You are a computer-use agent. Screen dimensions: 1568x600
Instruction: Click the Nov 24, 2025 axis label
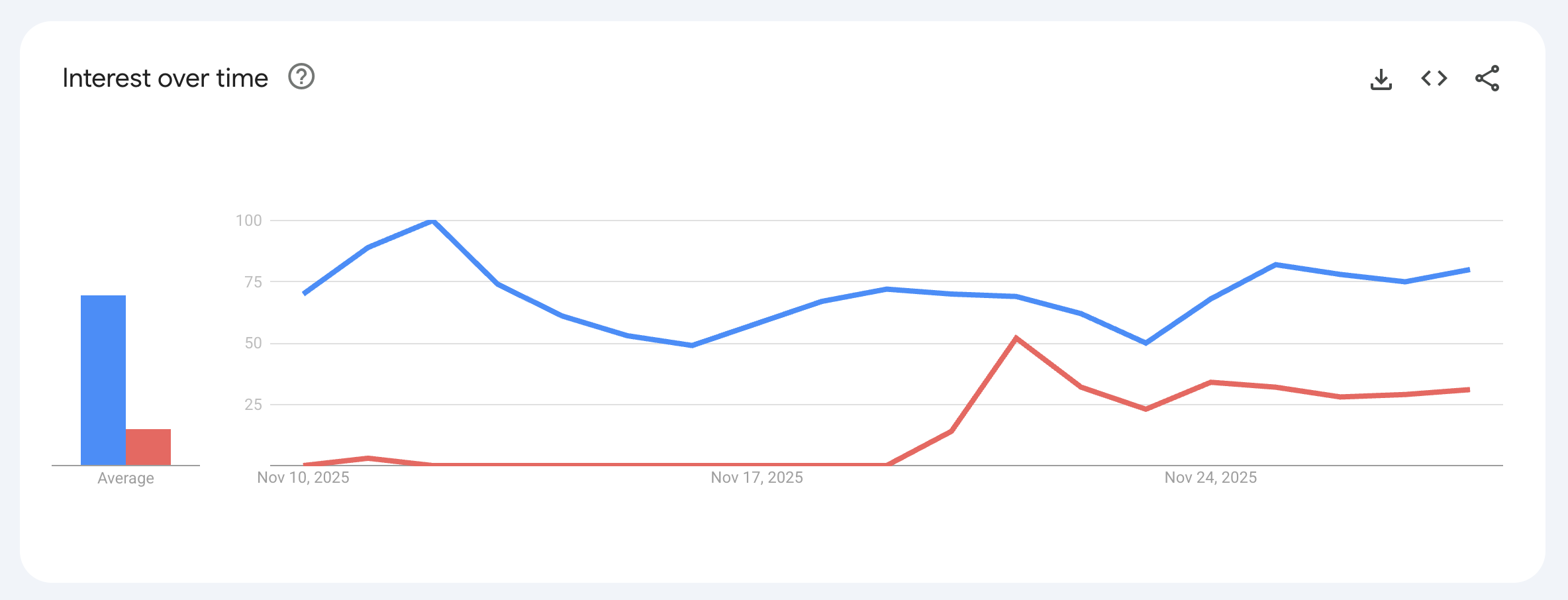1210,477
